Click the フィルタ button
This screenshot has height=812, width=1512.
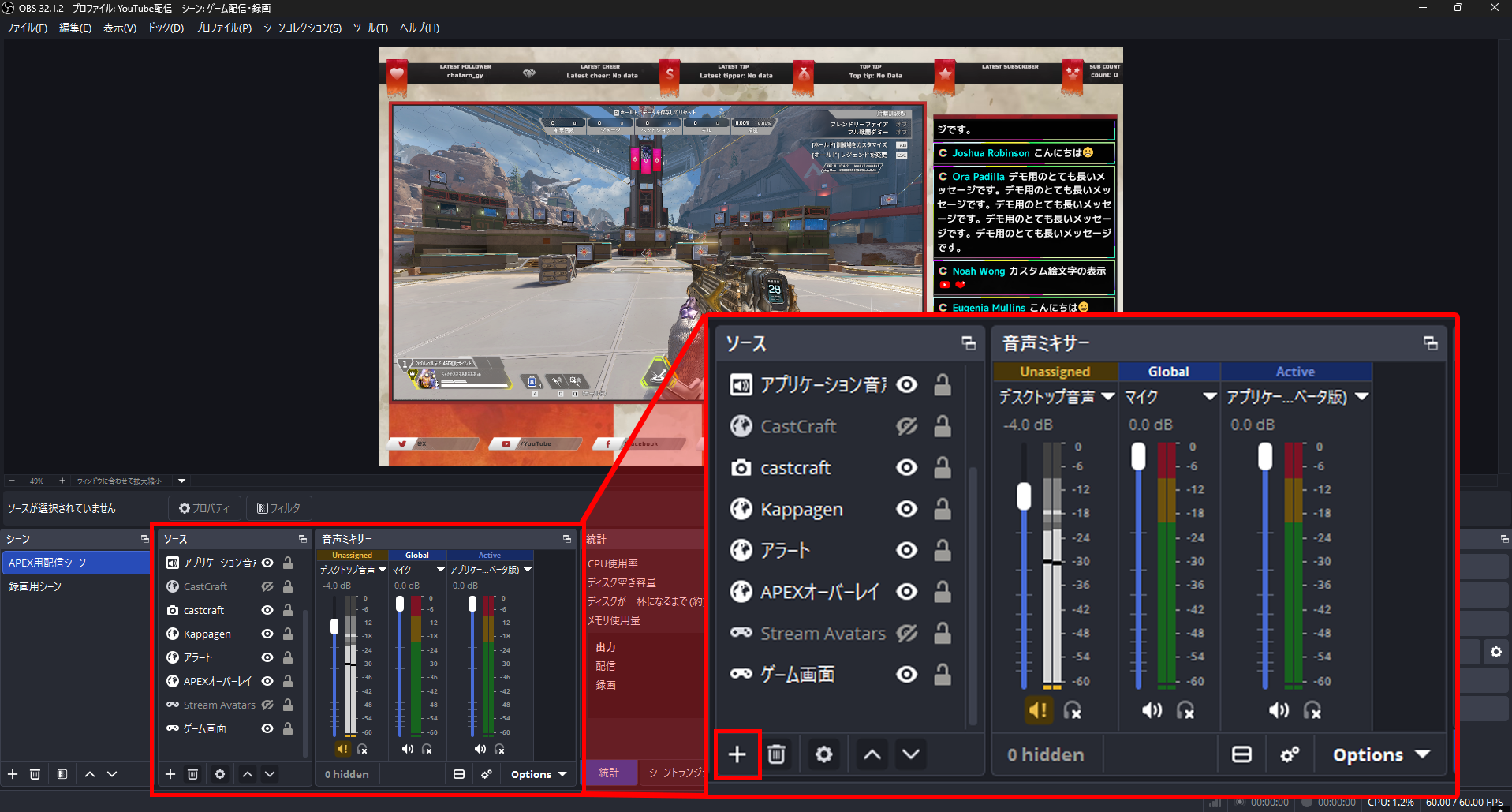pyautogui.click(x=279, y=508)
